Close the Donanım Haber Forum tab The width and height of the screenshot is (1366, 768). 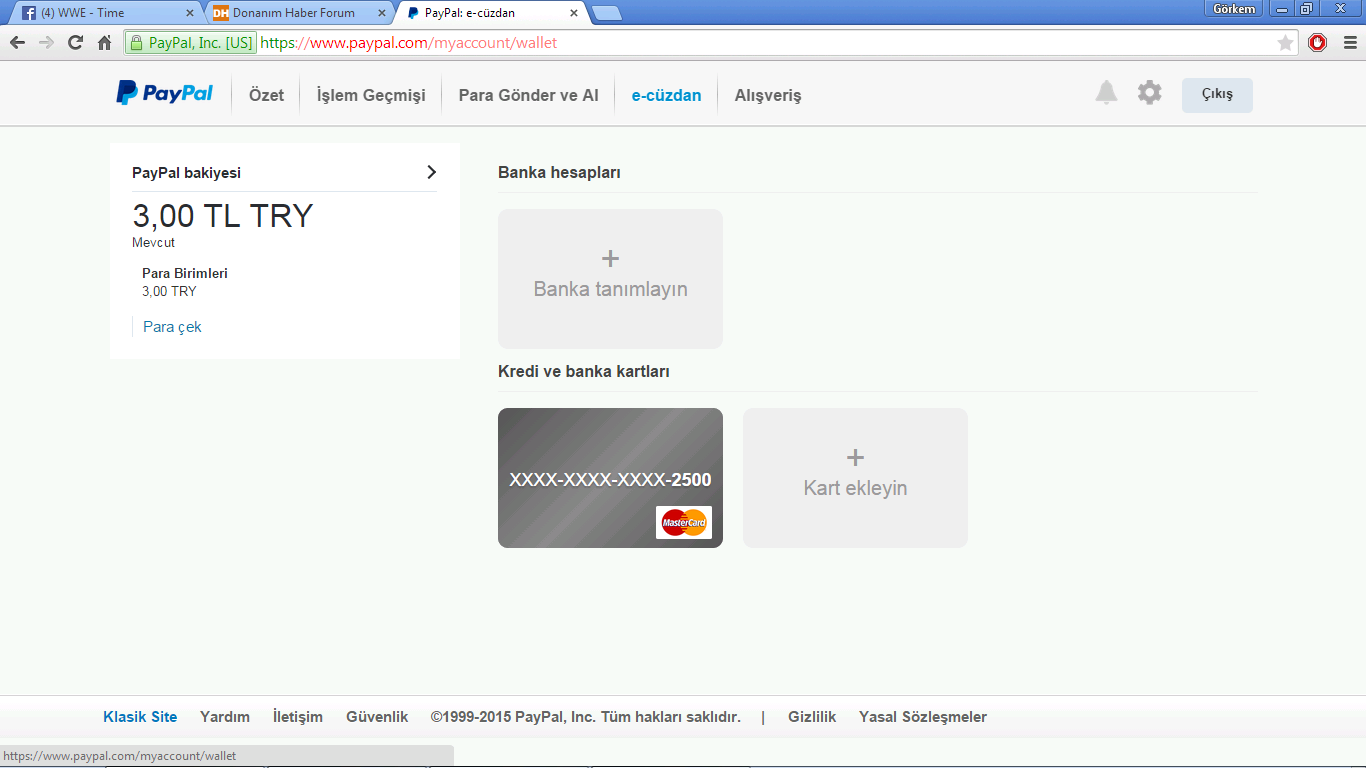[x=382, y=13]
